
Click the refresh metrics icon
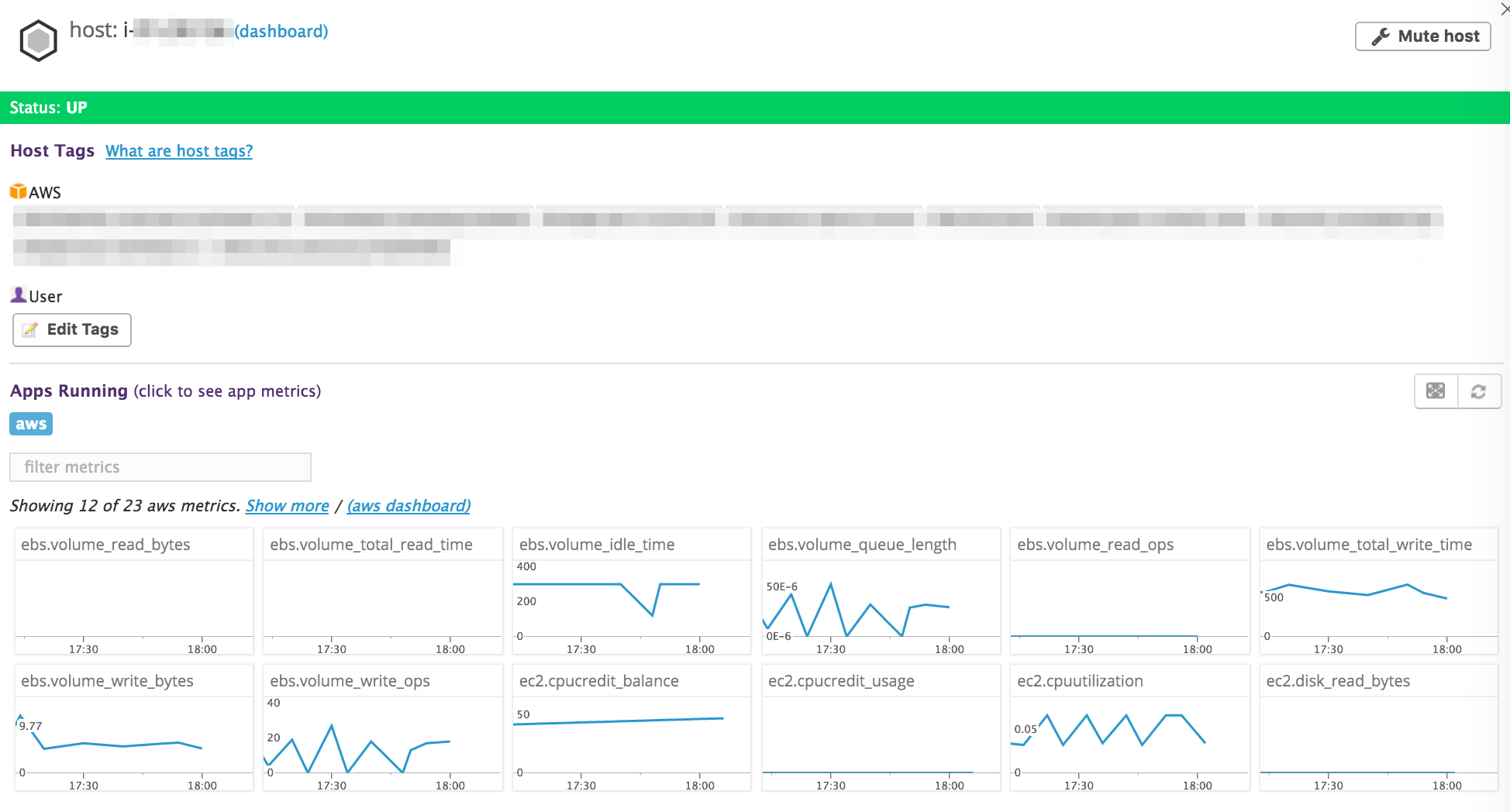(x=1479, y=391)
